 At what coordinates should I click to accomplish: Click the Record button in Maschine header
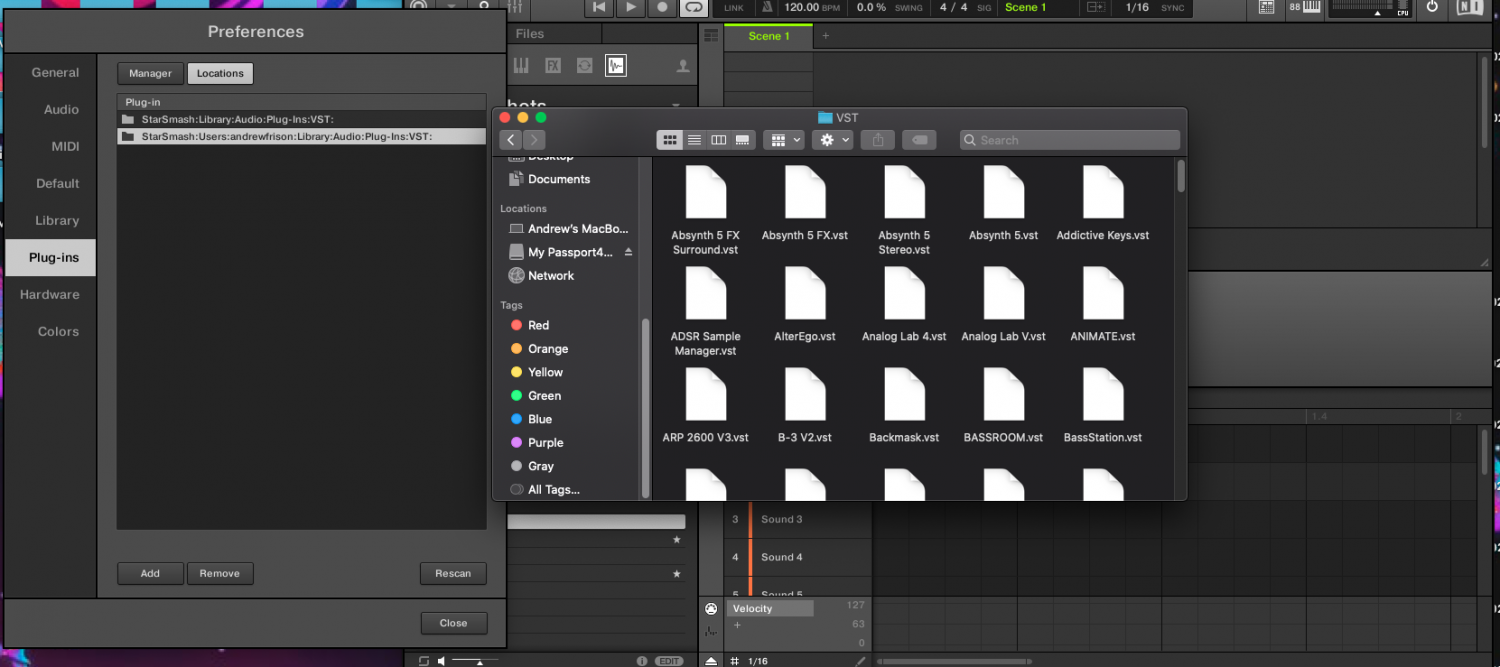(662, 7)
